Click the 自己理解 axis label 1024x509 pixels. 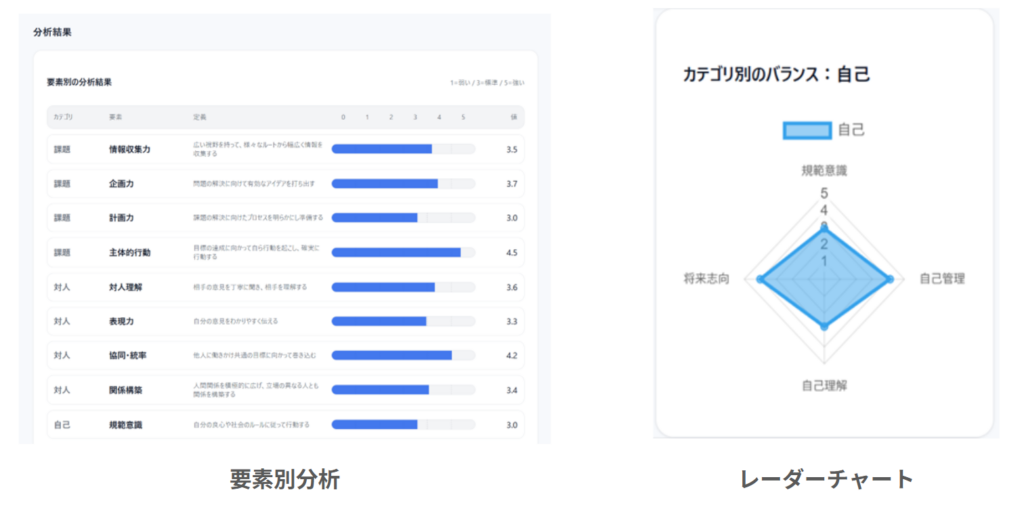coord(825,384)
